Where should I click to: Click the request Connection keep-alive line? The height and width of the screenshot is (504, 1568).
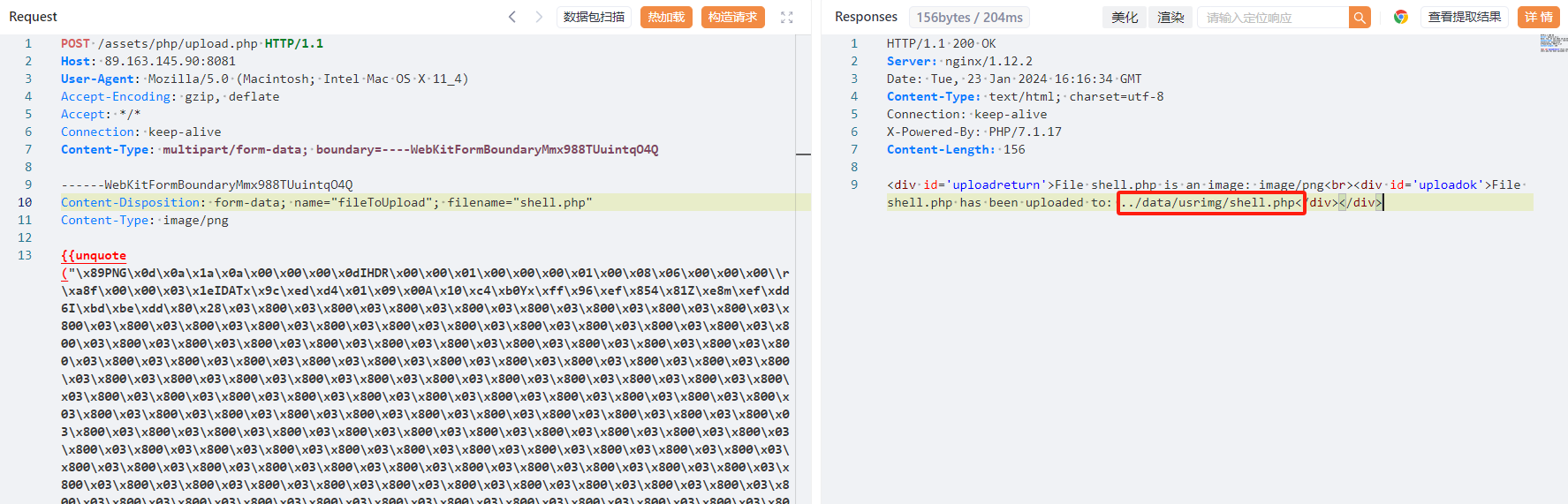click(140, 132)
